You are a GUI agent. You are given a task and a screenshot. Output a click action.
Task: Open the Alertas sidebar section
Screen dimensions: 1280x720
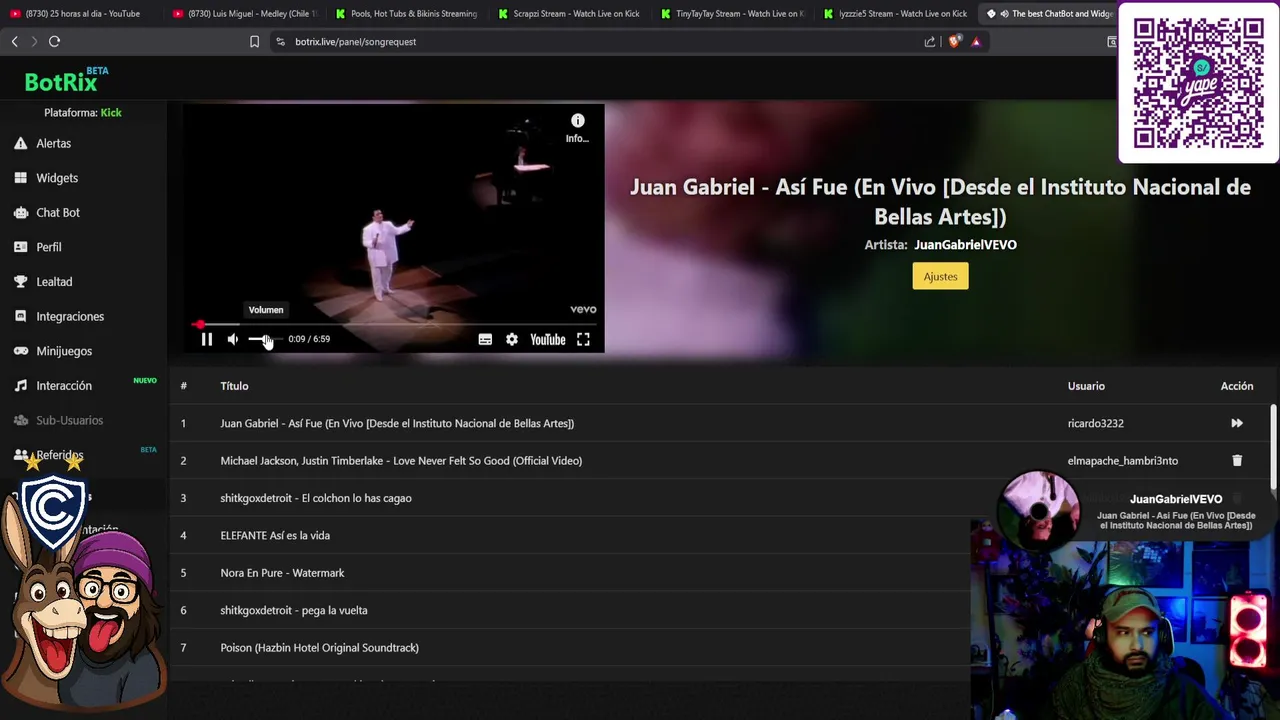tap(53, 143)
